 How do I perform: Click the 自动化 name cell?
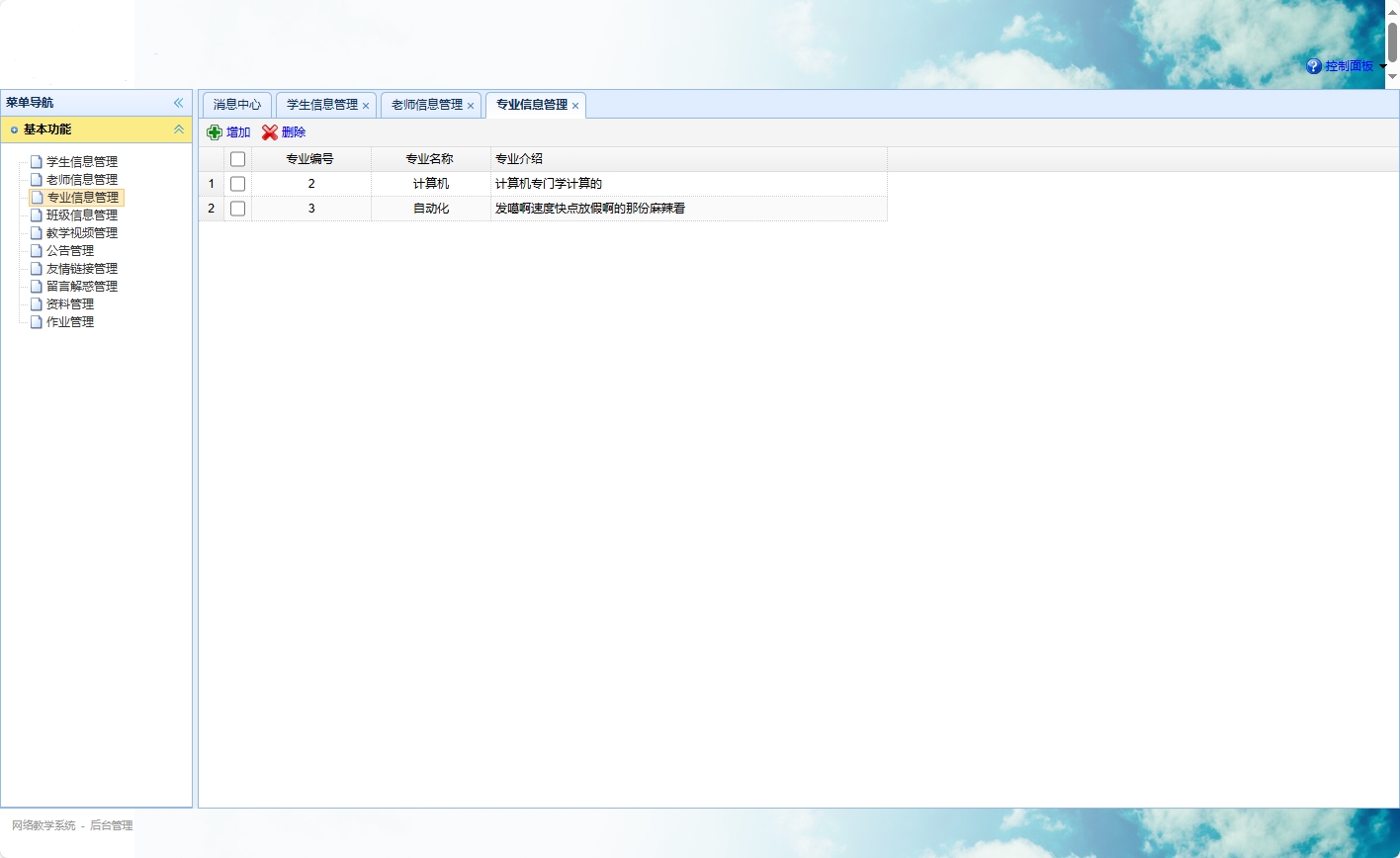(431, 209)
